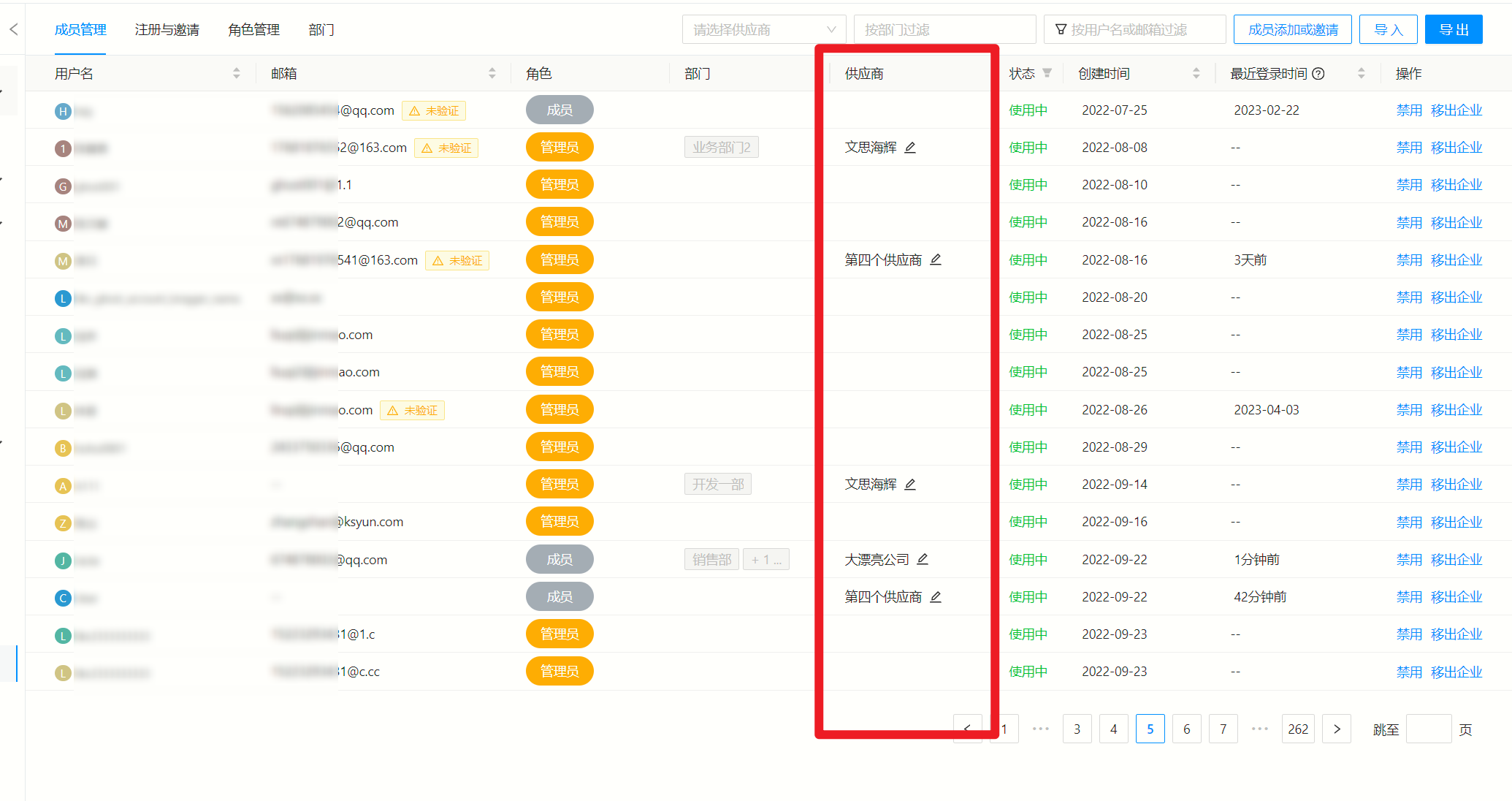
Task: Sort the 用户名 column ascending
Action: click(236, 69)
